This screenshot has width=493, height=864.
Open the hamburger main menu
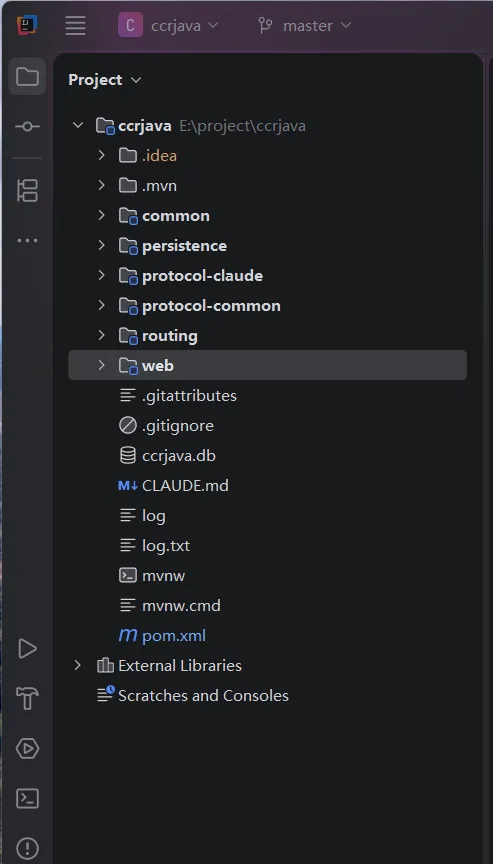pos(75,25)
